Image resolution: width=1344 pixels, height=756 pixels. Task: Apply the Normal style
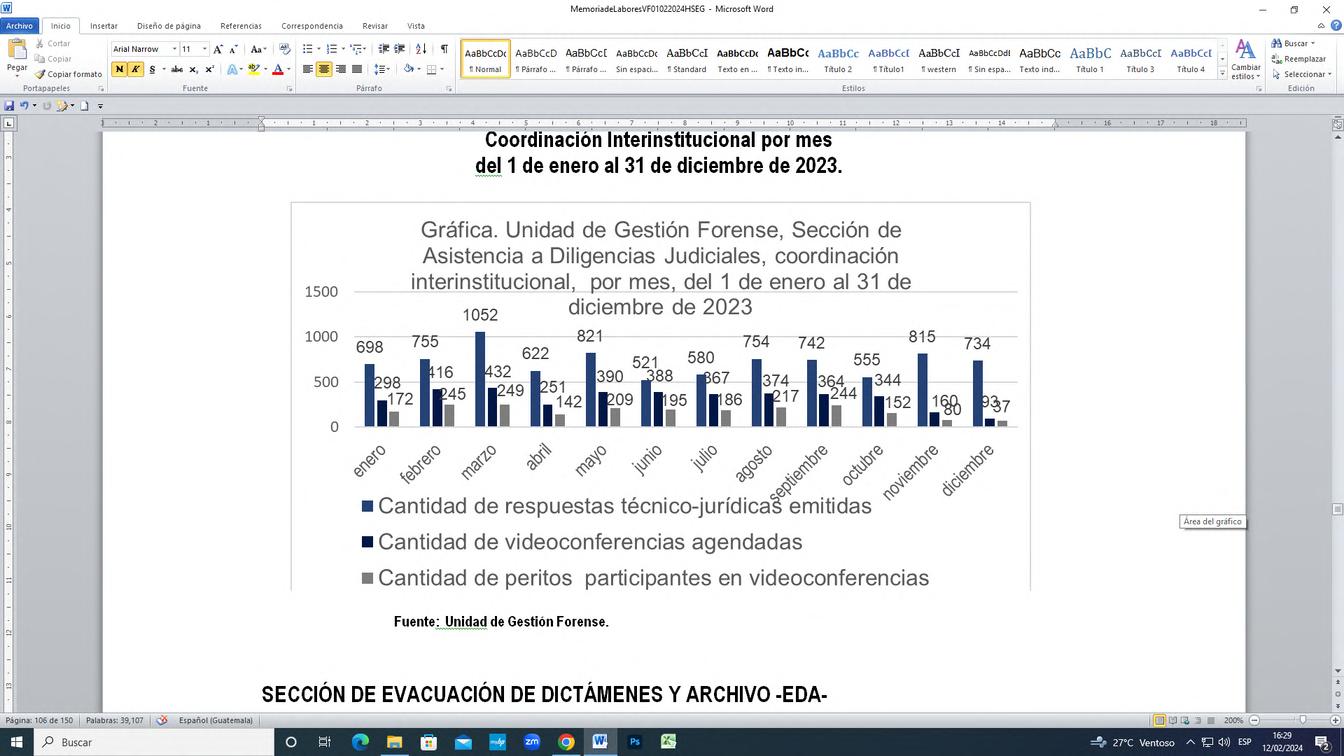tap(485, 59)
